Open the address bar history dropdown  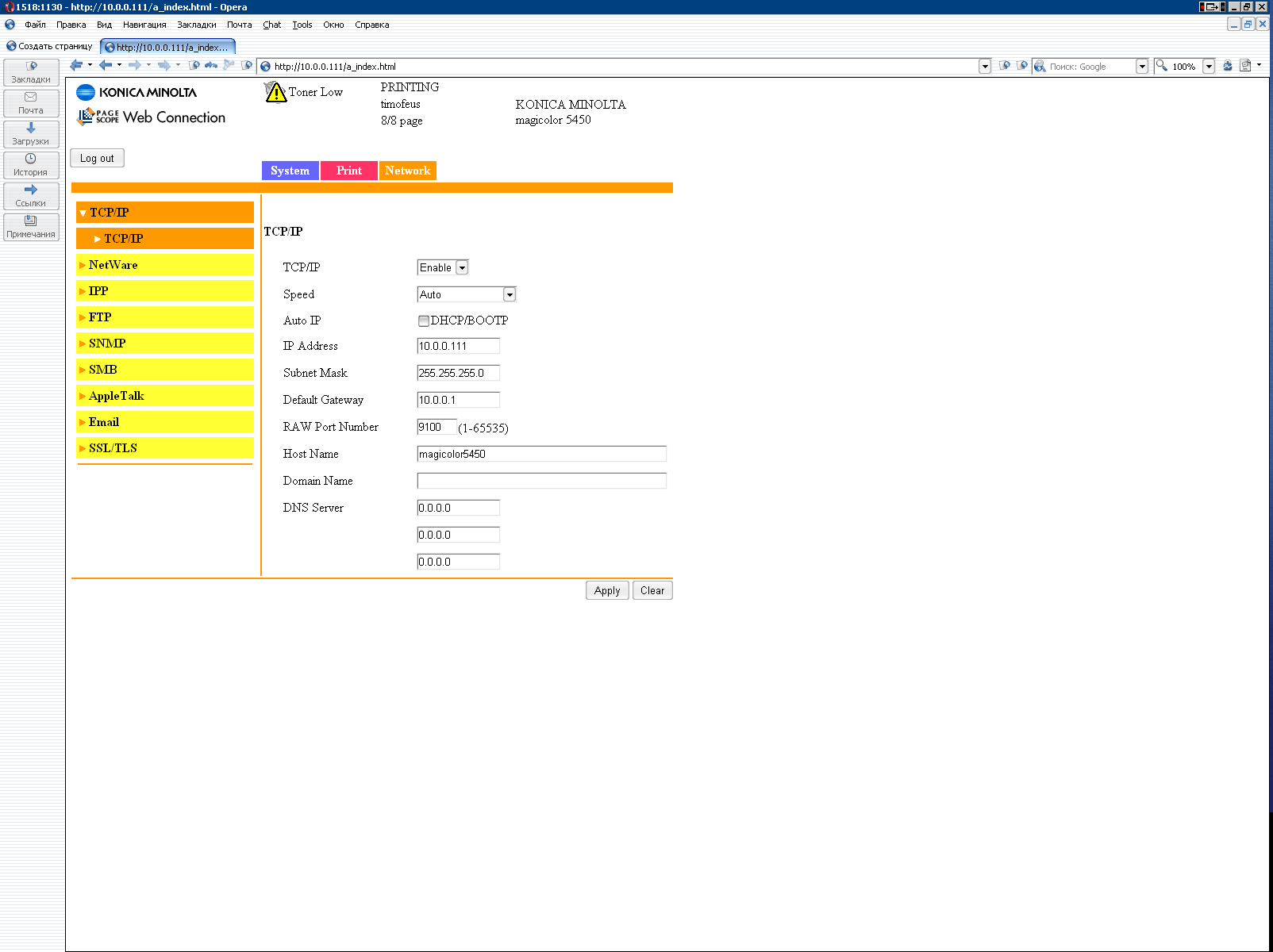click(x=985, y=67)
